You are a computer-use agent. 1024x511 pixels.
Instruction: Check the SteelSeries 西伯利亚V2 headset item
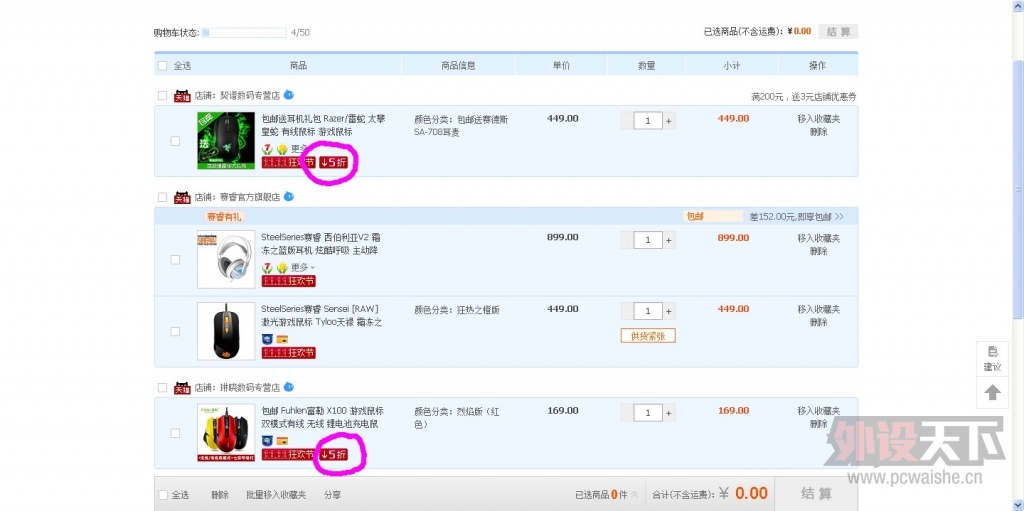coord(175,259)
